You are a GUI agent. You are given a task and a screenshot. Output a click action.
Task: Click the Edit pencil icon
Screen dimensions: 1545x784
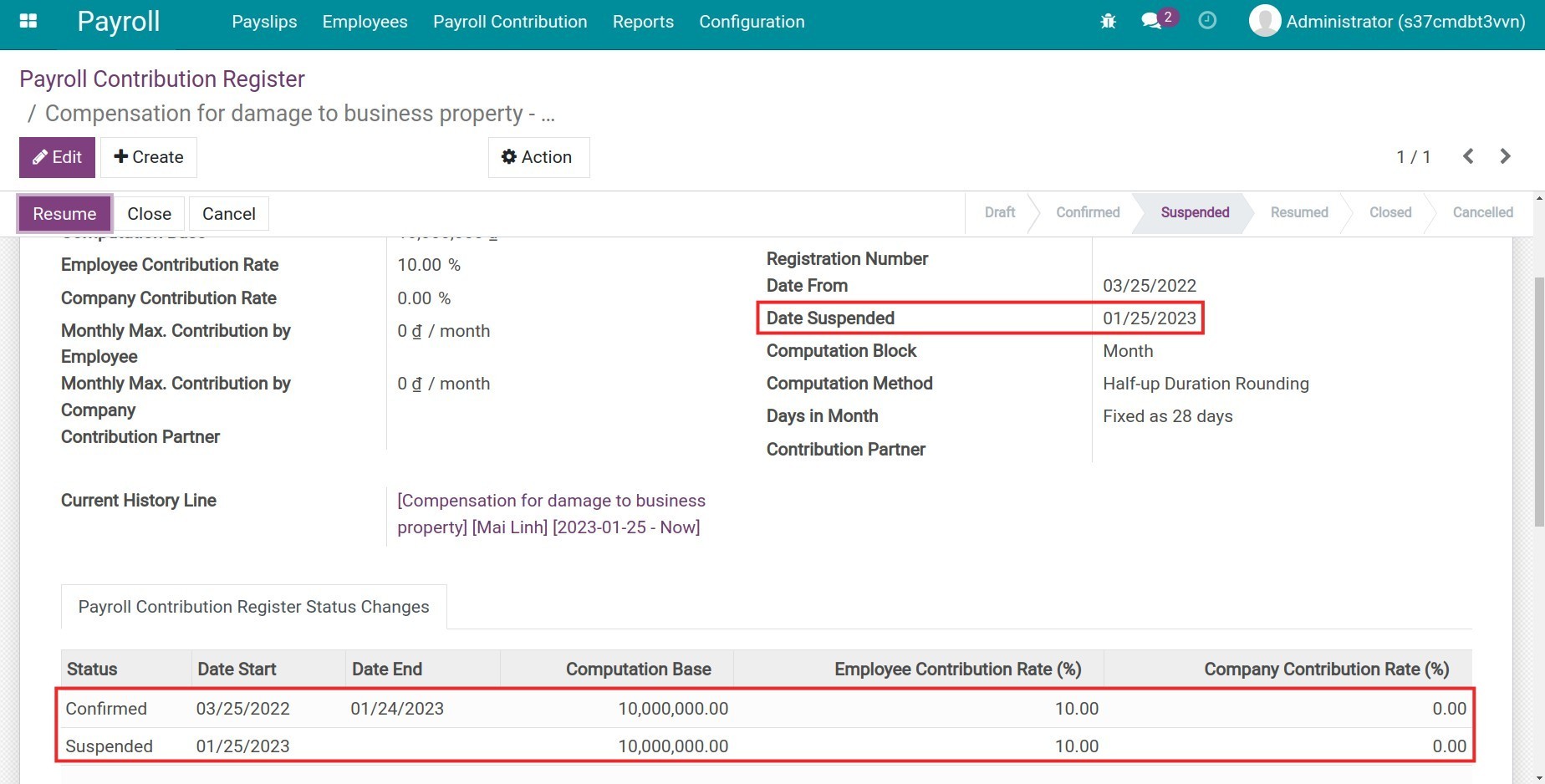(38, 156)
